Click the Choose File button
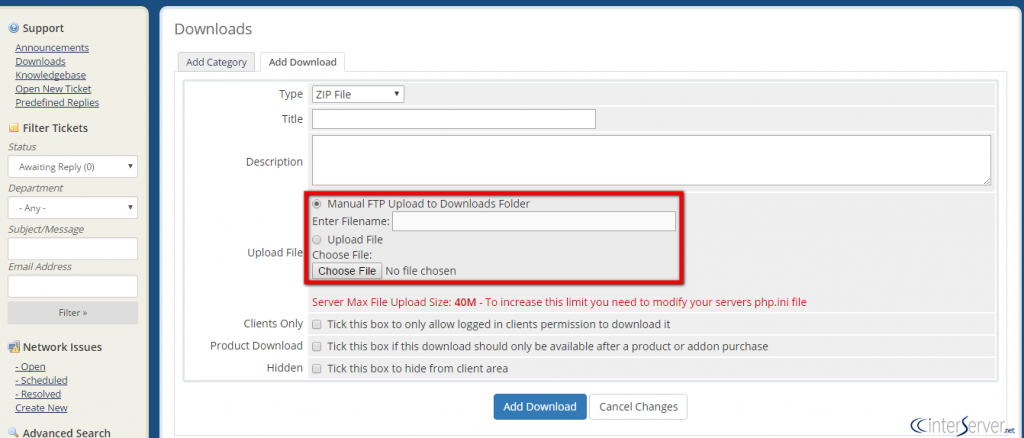Viewport: 1024px width, 438px height. (347, 270)
